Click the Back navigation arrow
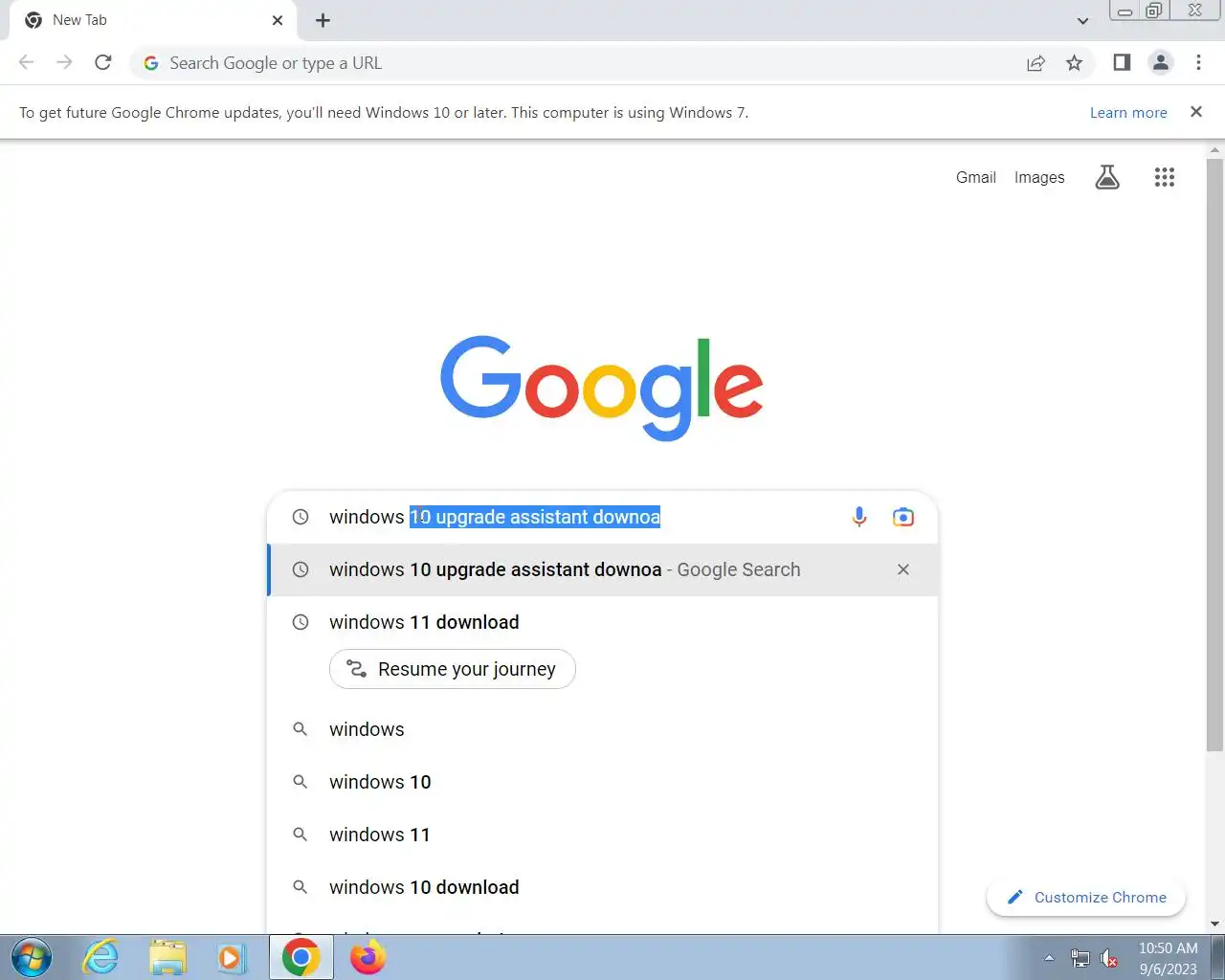Viewport: 1225px width, 980px height. point(27,62)
